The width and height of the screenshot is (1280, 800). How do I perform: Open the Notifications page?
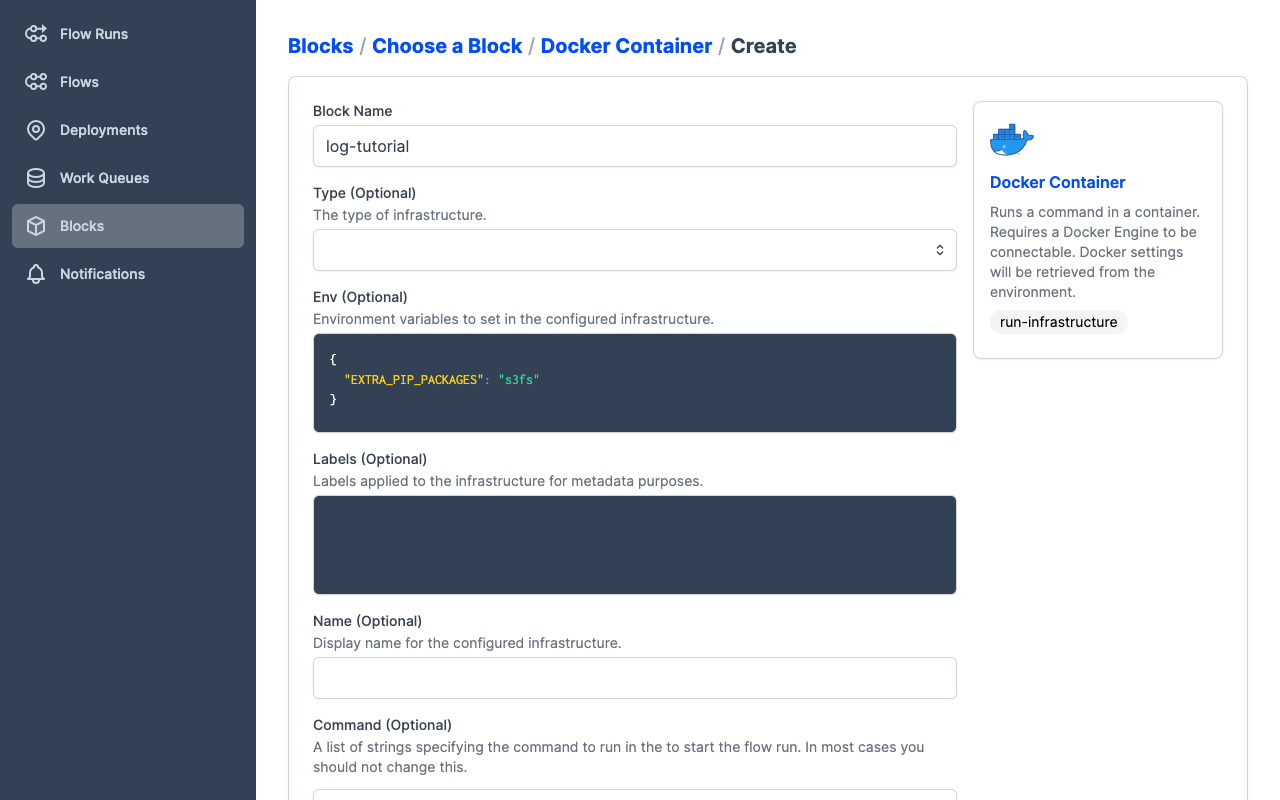pos(128,274)
